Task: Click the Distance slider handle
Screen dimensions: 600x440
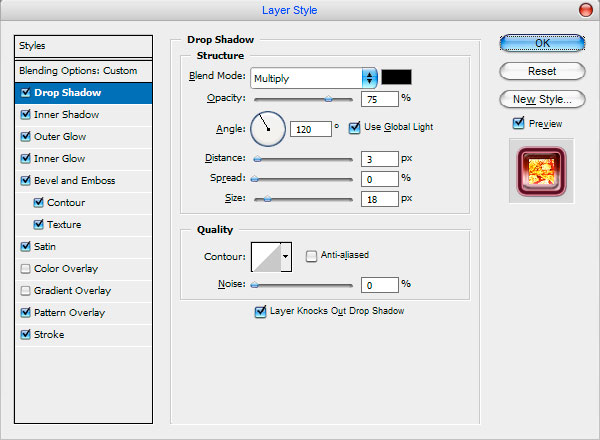Action: click(258, 159)
